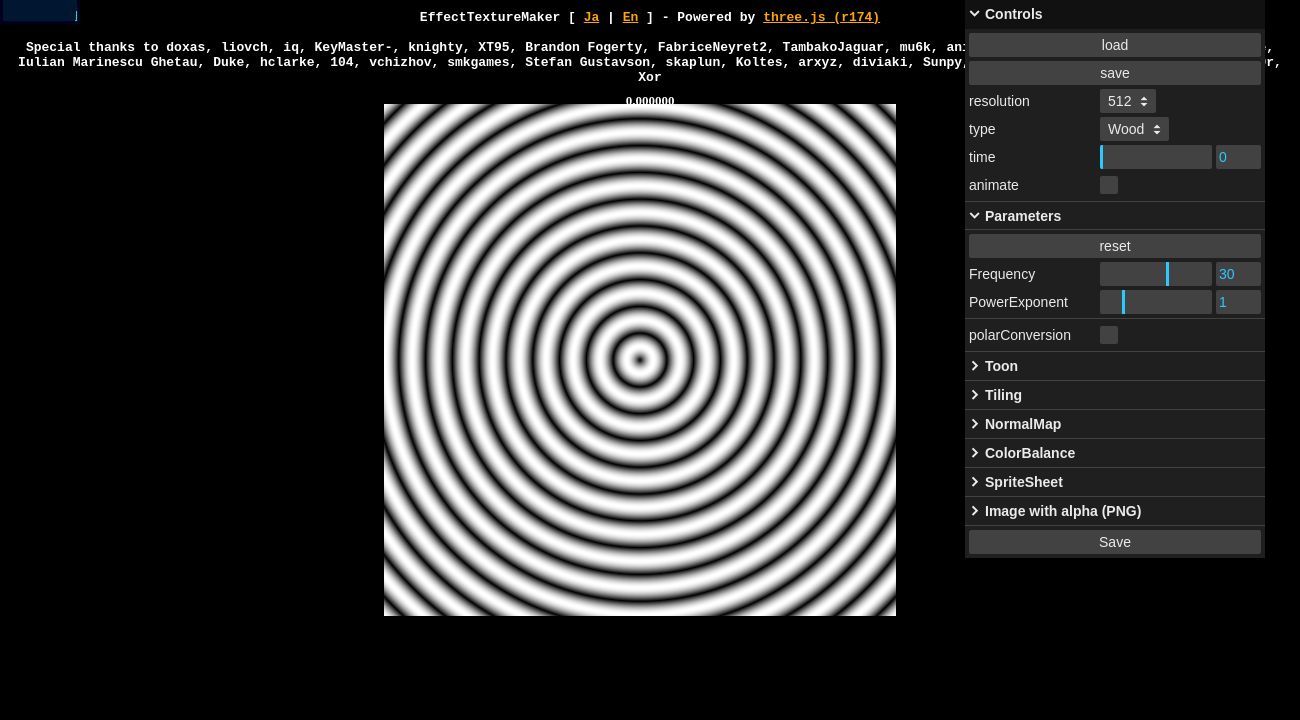Enable the animate checkbox
This screenshot has width=1300, height=720.
coord(1109,185)
